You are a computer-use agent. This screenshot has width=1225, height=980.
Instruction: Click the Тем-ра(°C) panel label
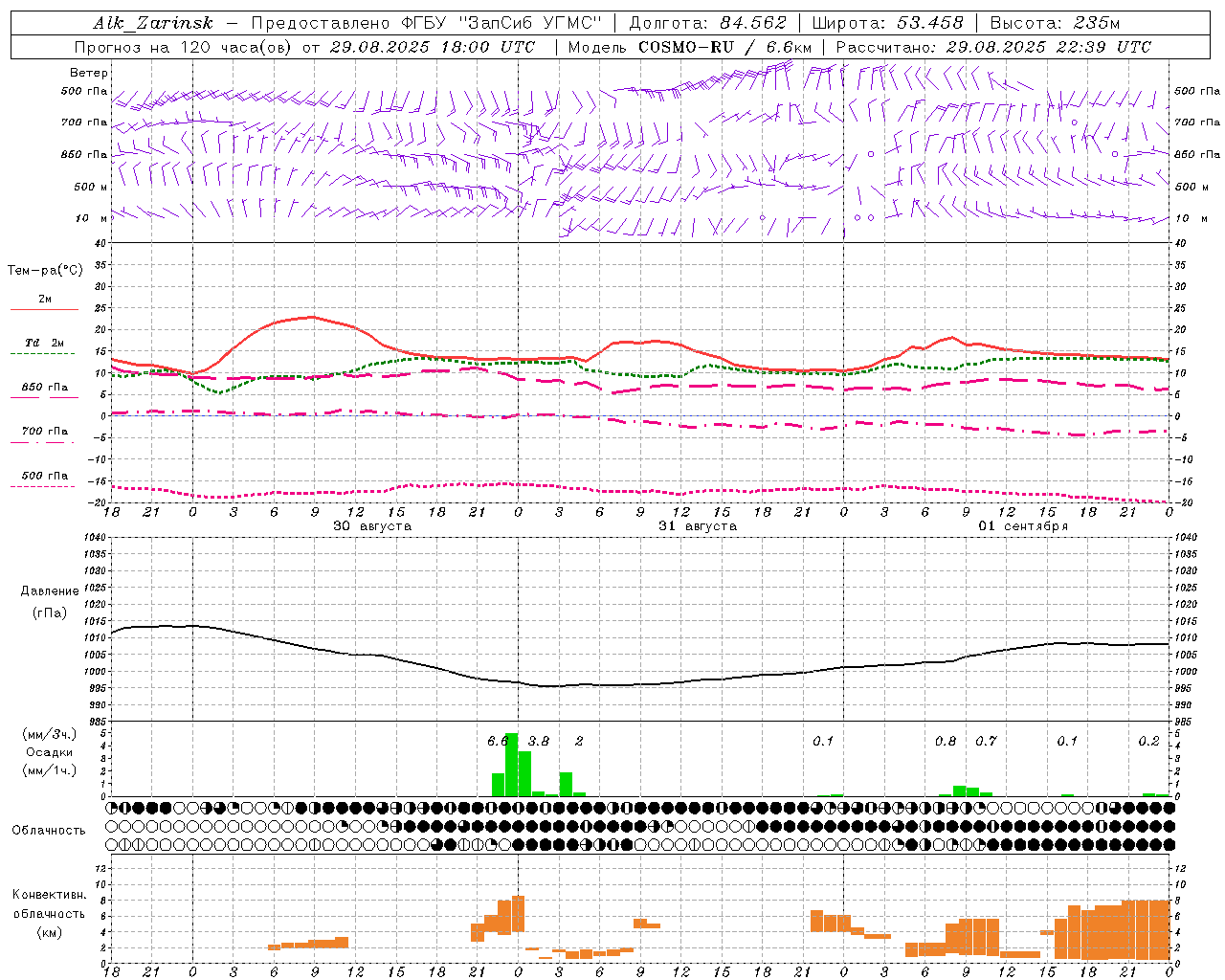click(46, 271)
